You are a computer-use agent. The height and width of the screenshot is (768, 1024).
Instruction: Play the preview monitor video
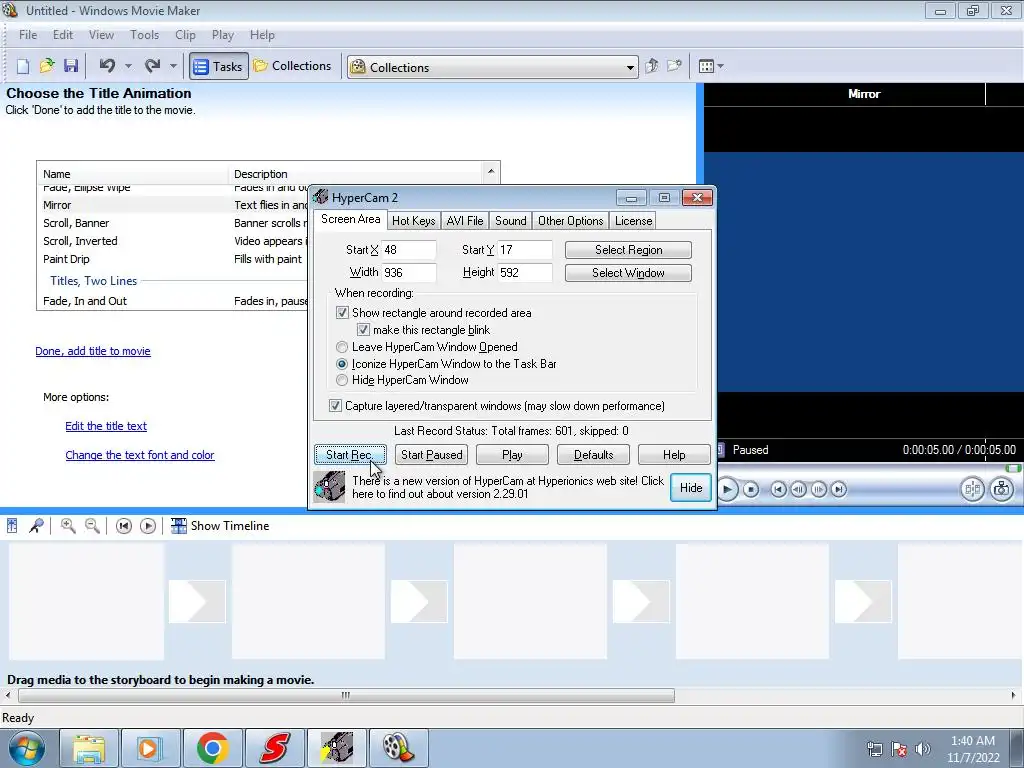728,489
